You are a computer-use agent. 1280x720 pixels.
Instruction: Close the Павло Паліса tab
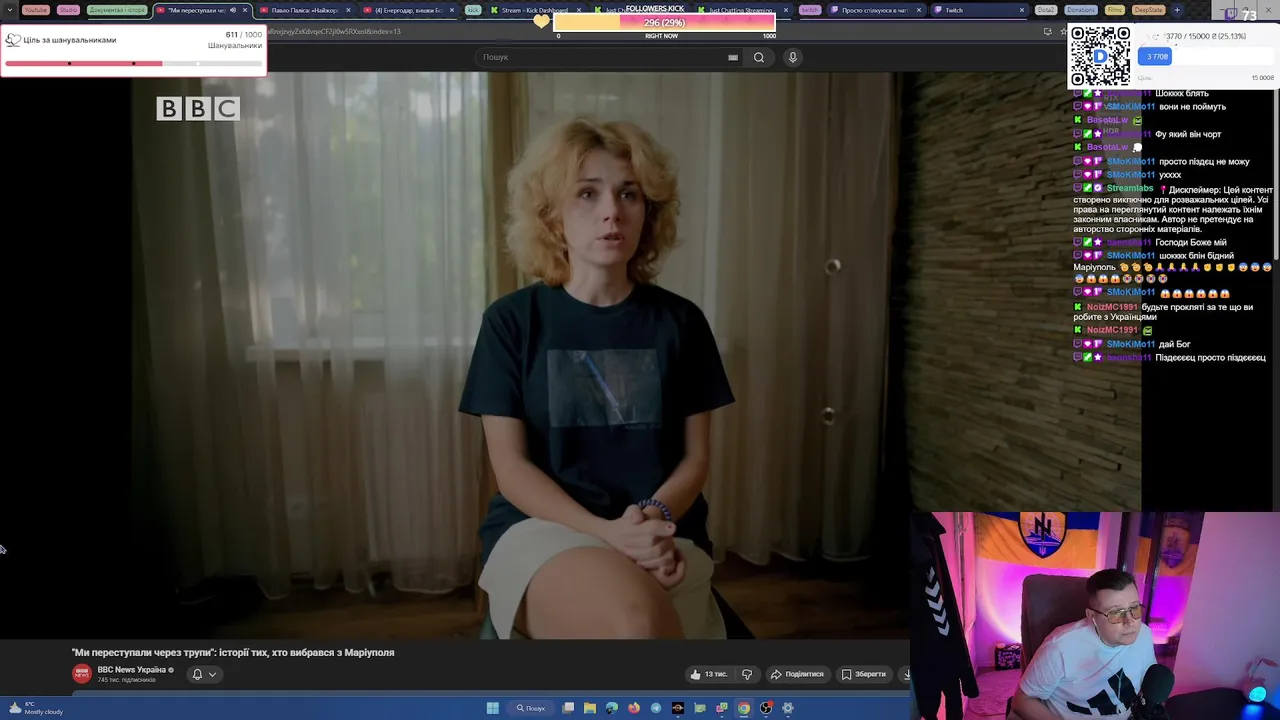(x=348, y=10)
